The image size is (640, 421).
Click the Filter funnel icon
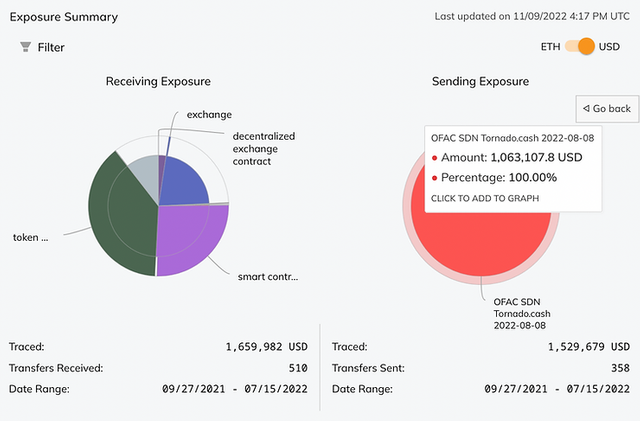[x=25, y=47]
